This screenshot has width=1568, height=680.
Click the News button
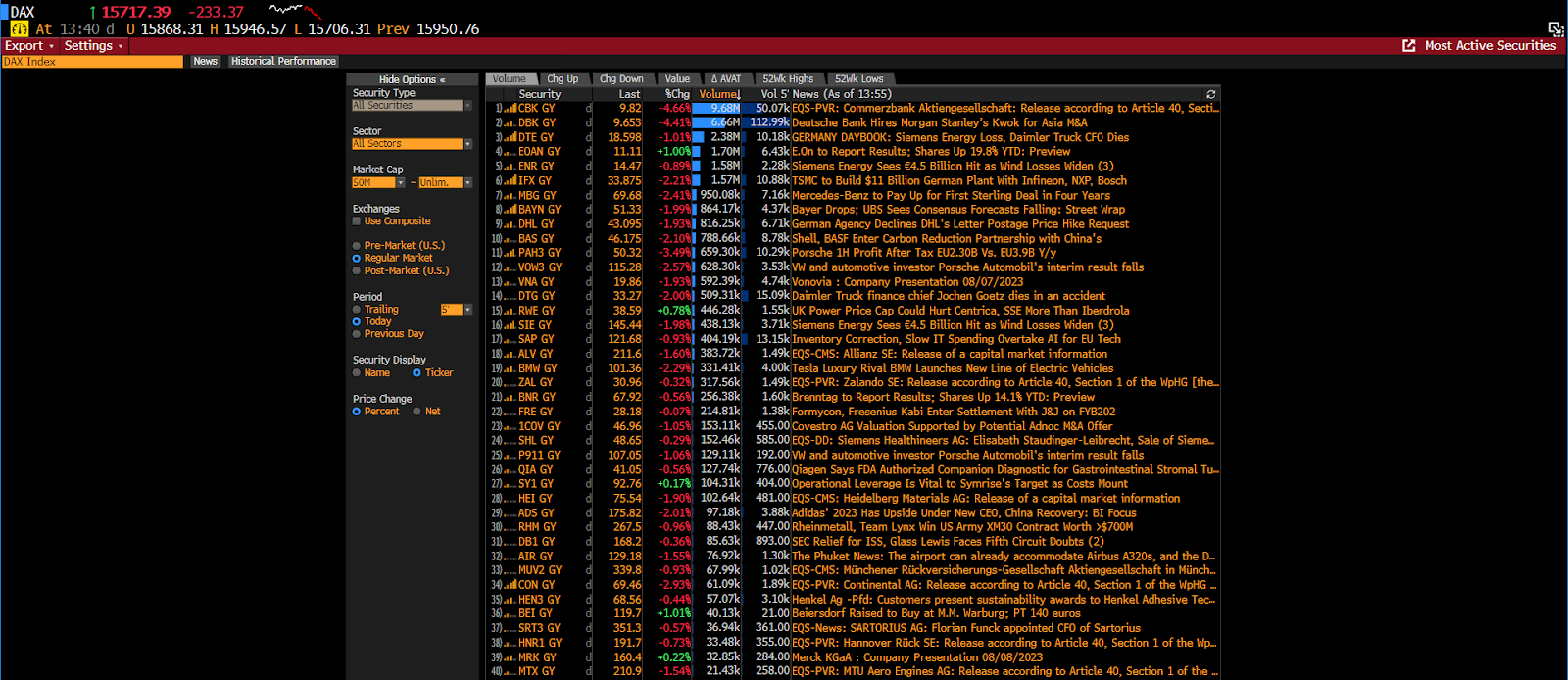coord(206,62)
